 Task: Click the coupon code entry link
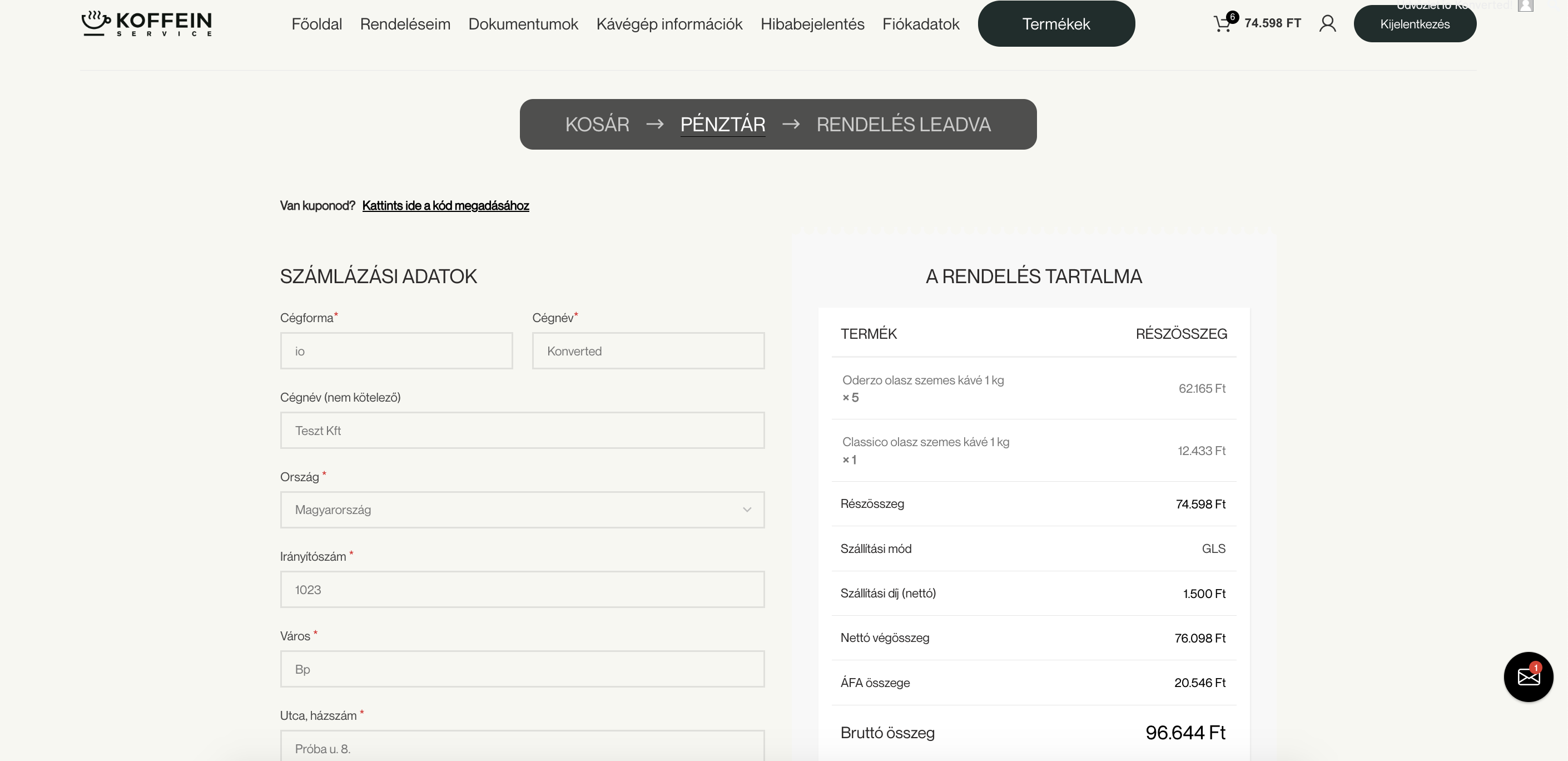coord(445,205)
